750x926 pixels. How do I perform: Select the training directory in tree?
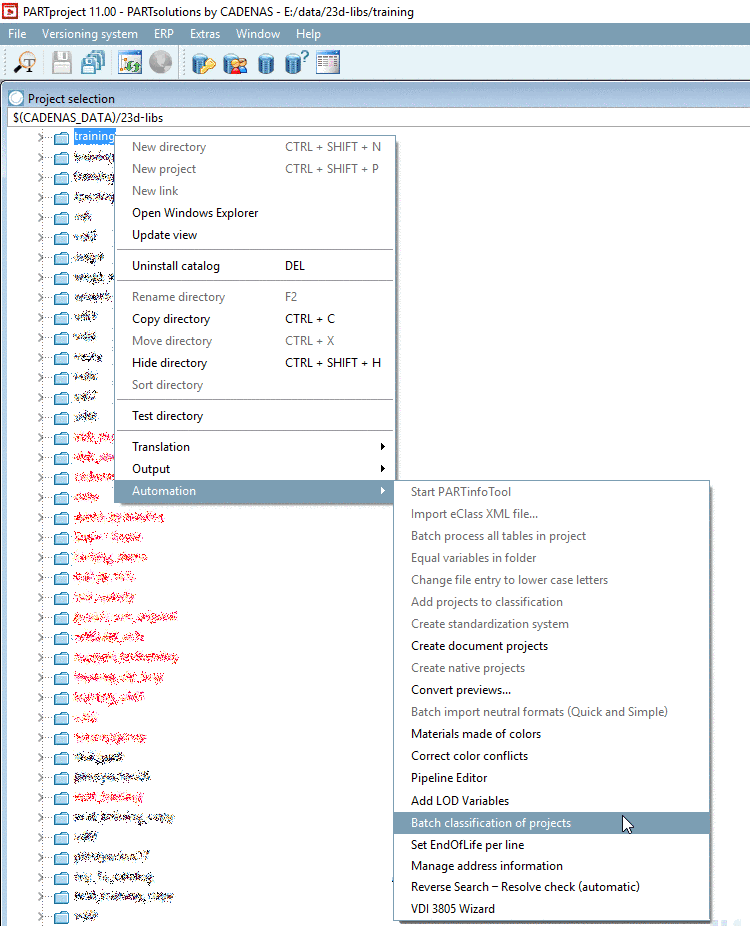coord(94,136)
